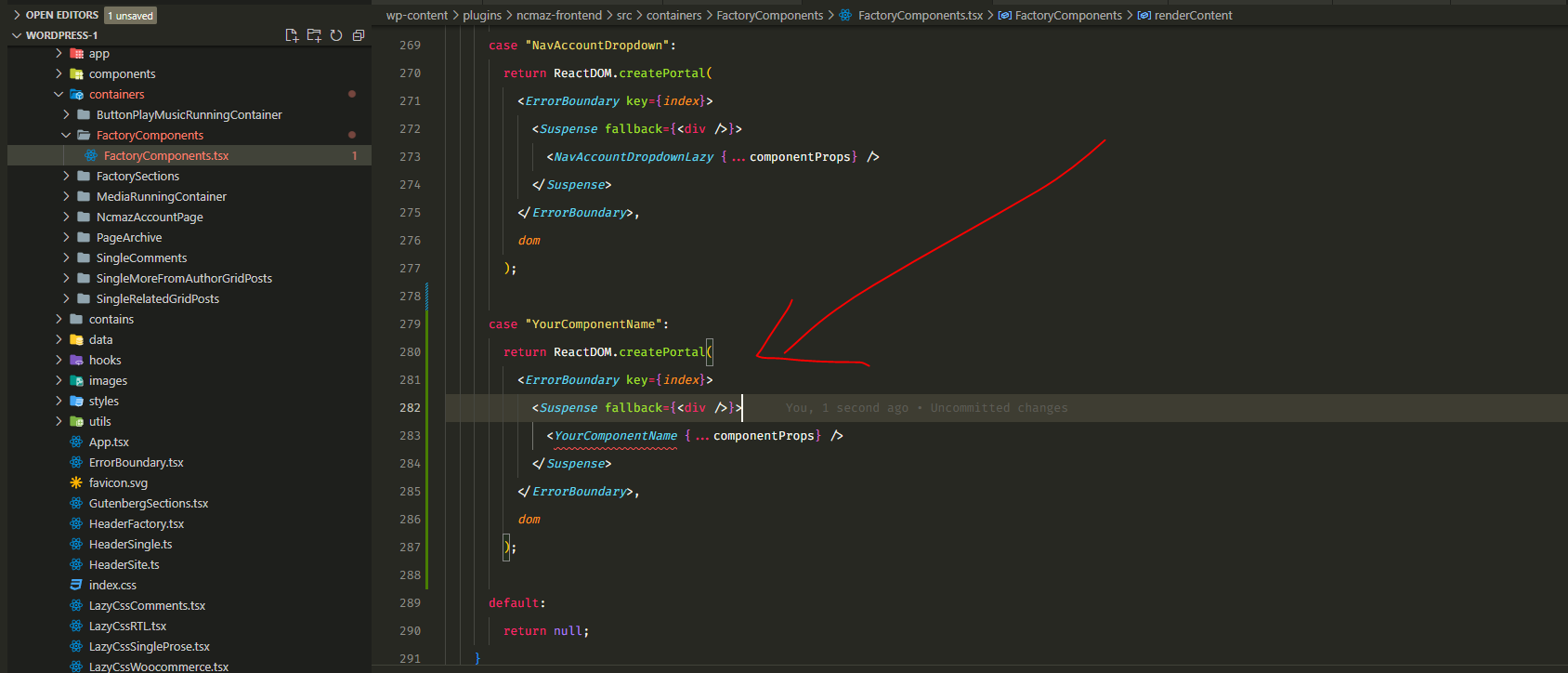This screenshot has width=1568, height=673.
Task: Click wp-content in the breadcrumb
Action: click(417, 16)
